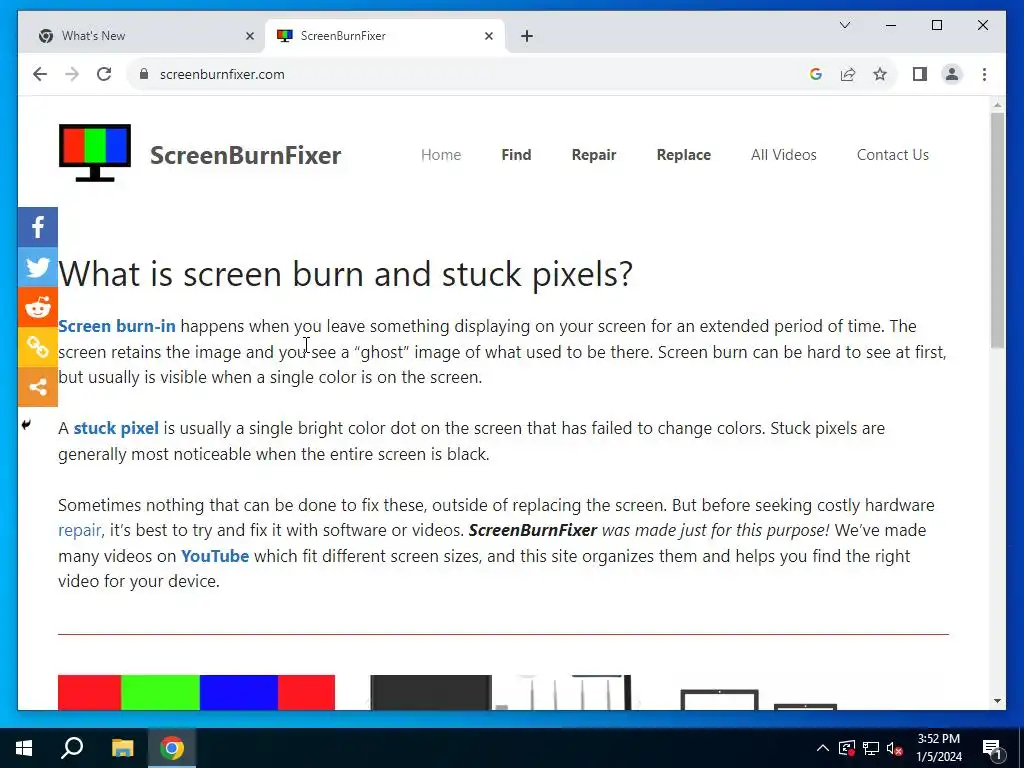The height and width of the screenshot is (768, 1024).
Task: View site information padlock icon
Action: (x=144, y=74)
